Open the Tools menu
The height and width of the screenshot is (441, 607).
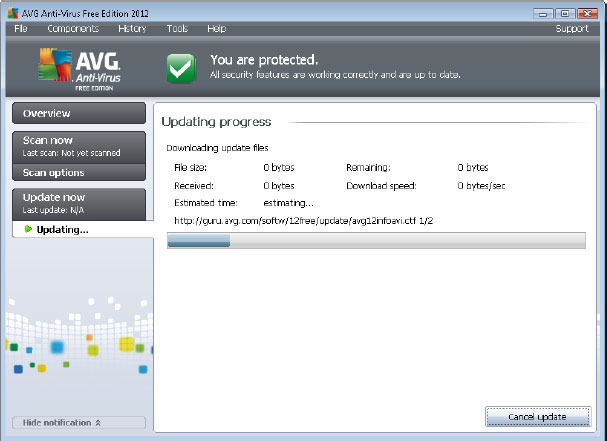tap(177, 29)
